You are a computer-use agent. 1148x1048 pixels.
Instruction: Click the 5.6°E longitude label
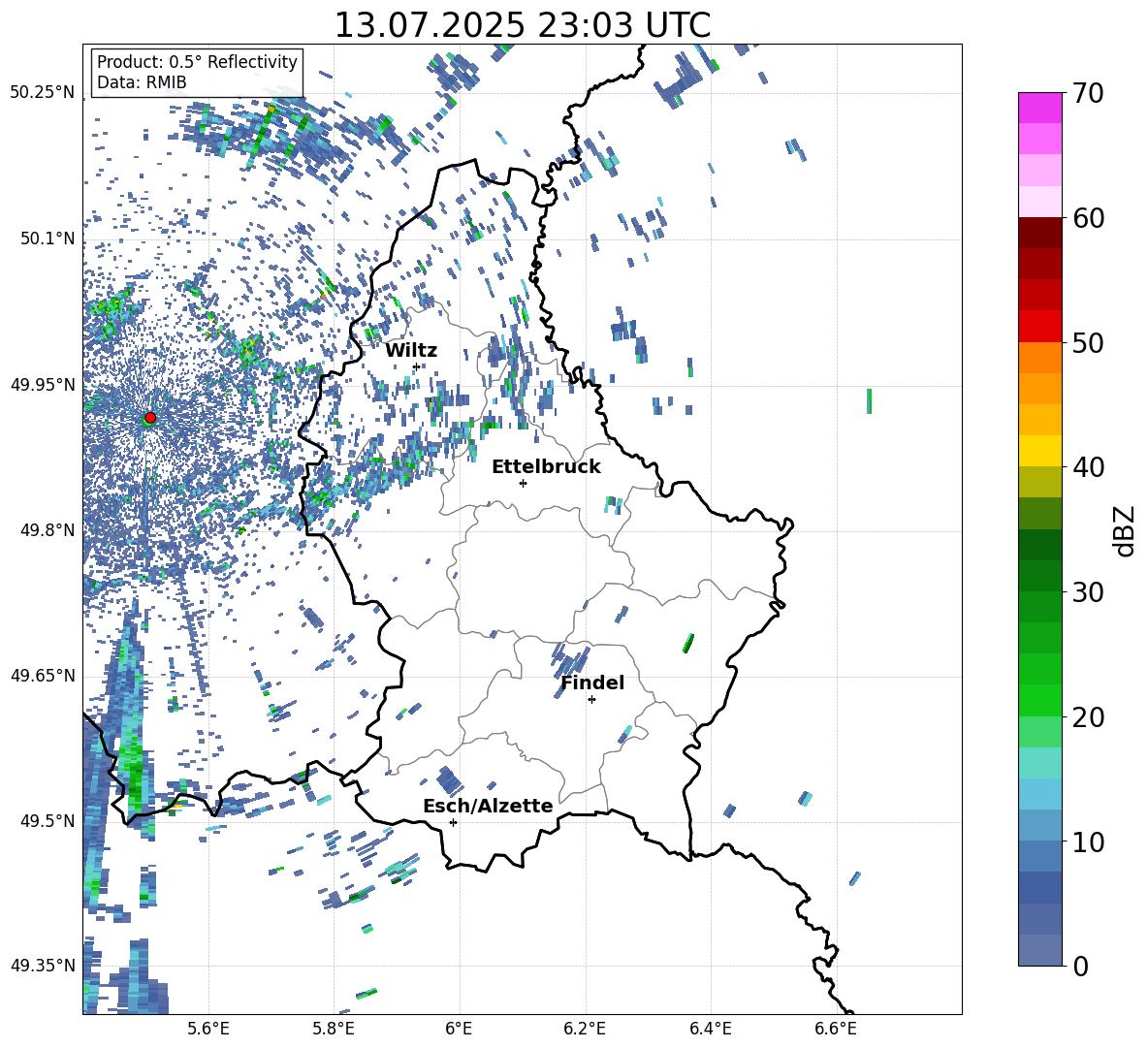coord(208,1029)
